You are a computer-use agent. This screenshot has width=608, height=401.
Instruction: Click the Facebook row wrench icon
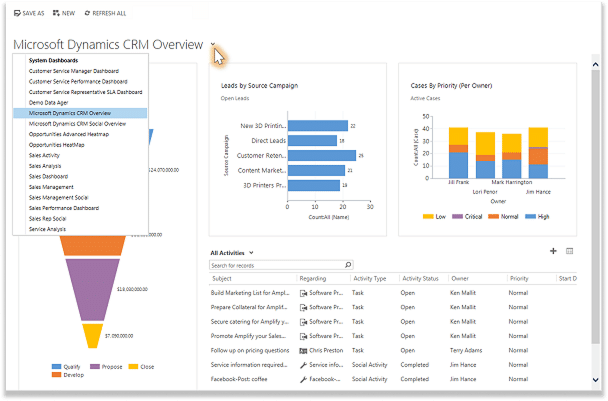click(303, 379)
